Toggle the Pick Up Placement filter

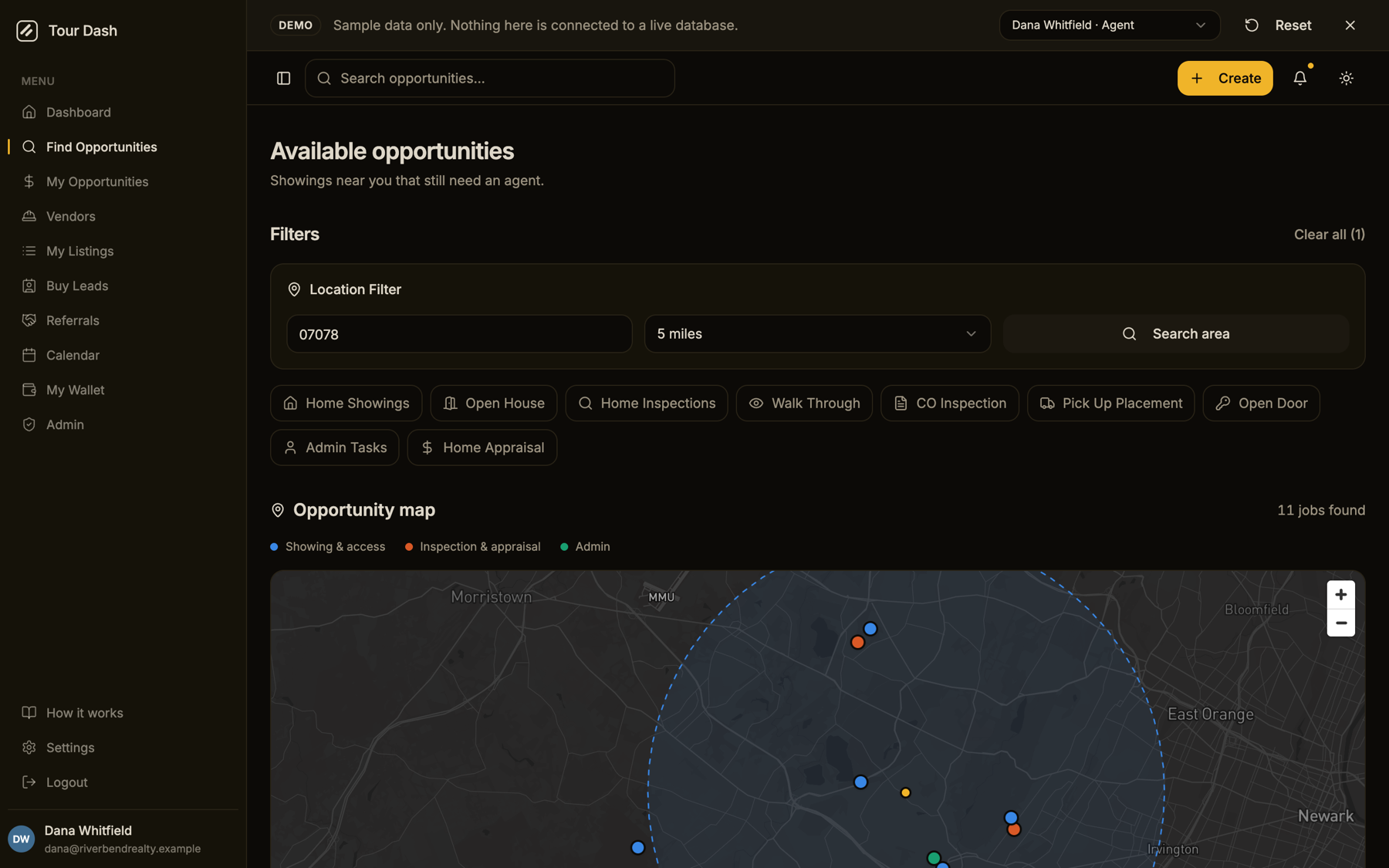[x=1110, y=404]
